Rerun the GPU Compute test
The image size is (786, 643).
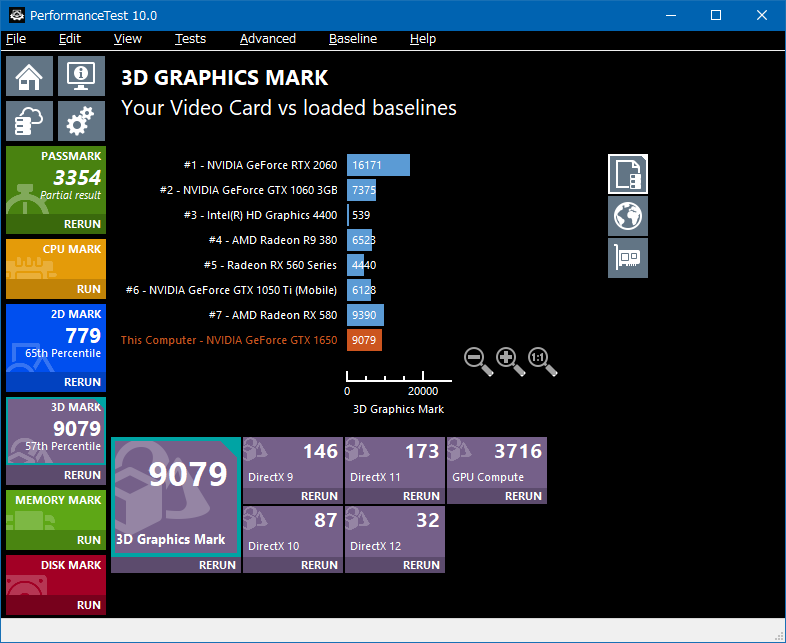tap(523, 496)
